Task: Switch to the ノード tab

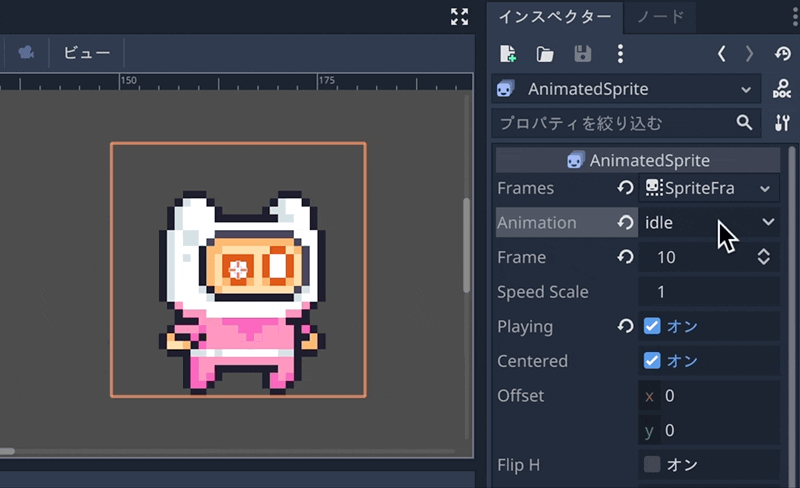Action: pos(660,16)
